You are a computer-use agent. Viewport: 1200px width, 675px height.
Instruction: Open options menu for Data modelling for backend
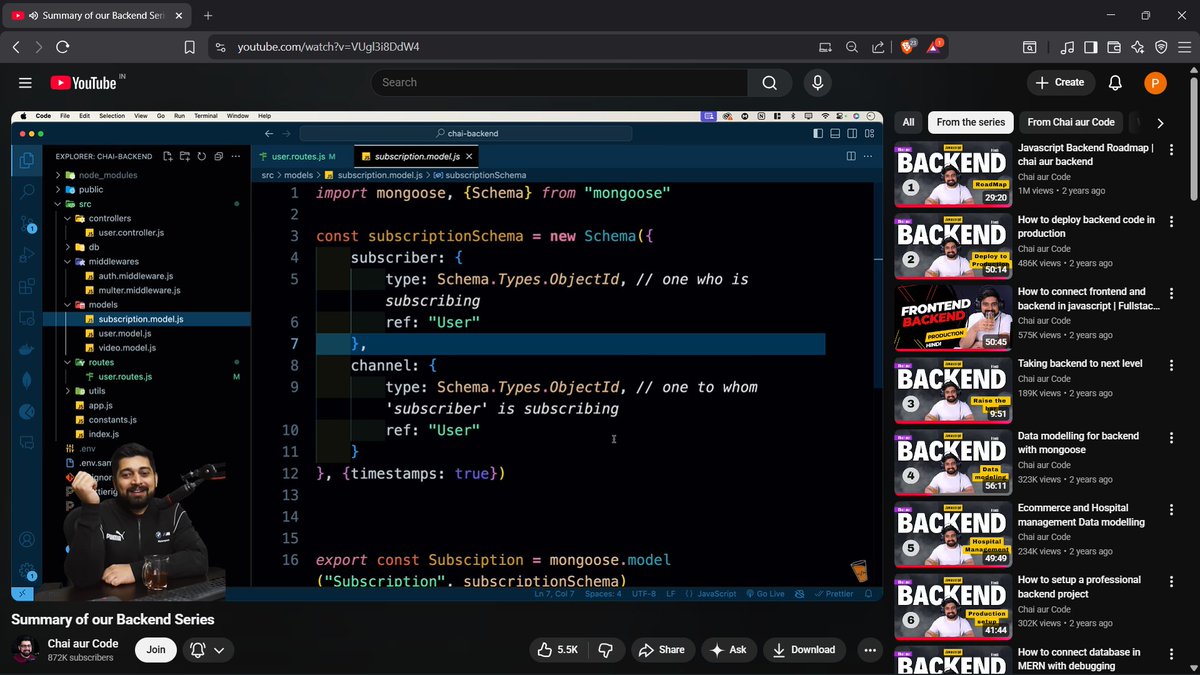tap(1172, 437)
